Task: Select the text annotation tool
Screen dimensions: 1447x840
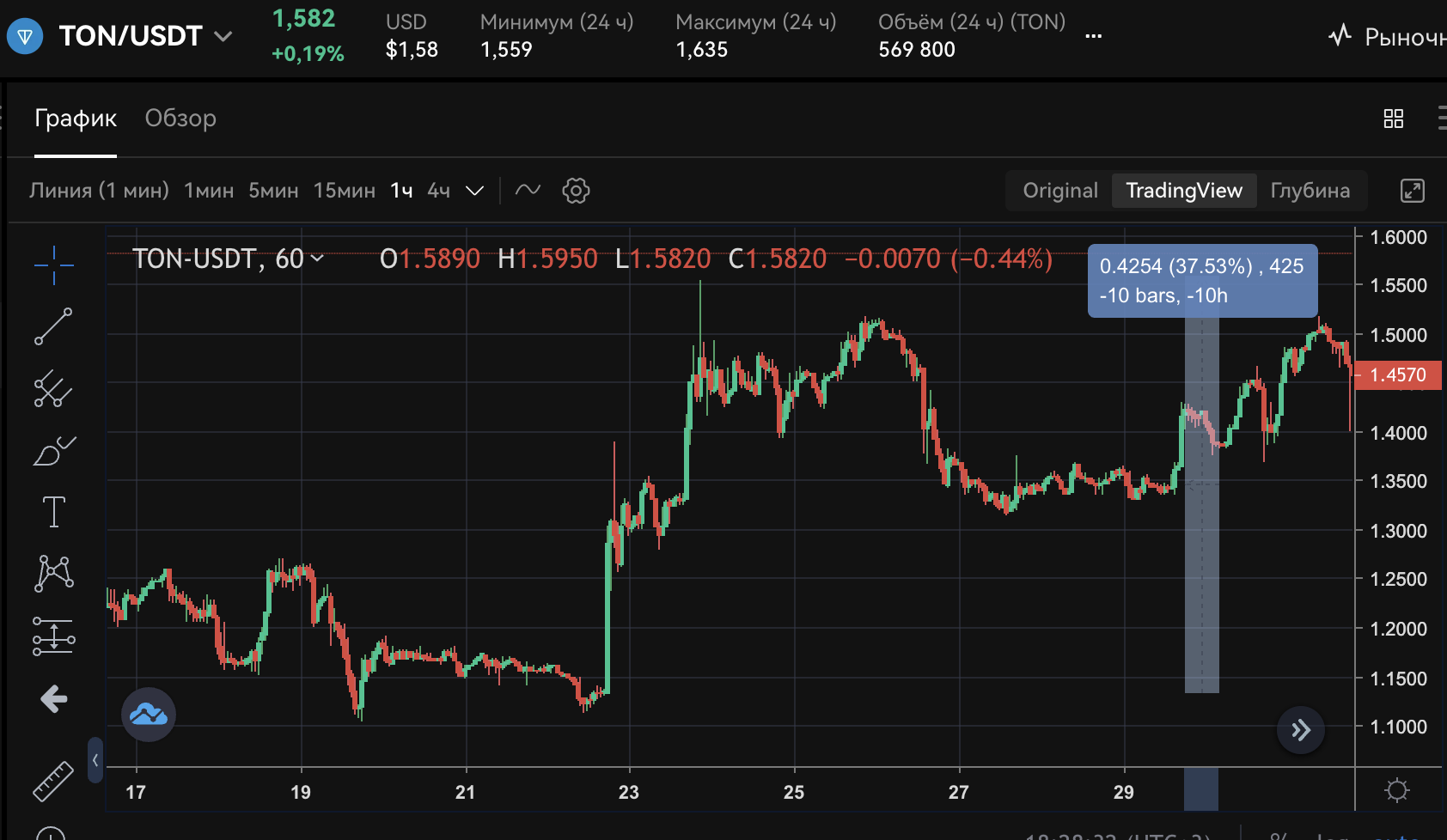Action: tap(53, 512)
